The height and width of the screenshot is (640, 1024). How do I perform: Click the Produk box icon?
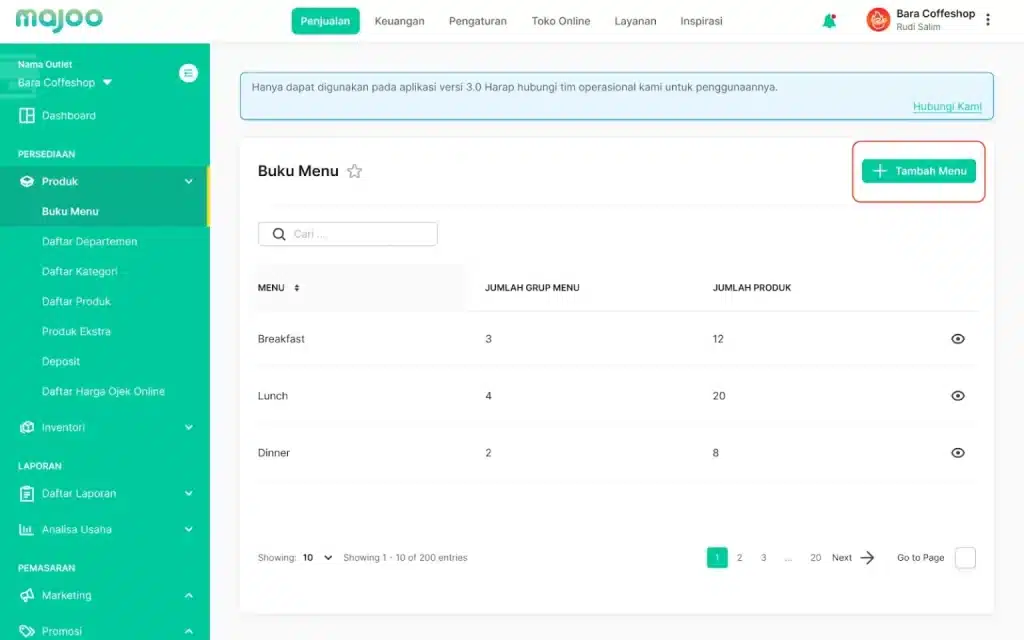pyautogui.click(x=27, y=182)
